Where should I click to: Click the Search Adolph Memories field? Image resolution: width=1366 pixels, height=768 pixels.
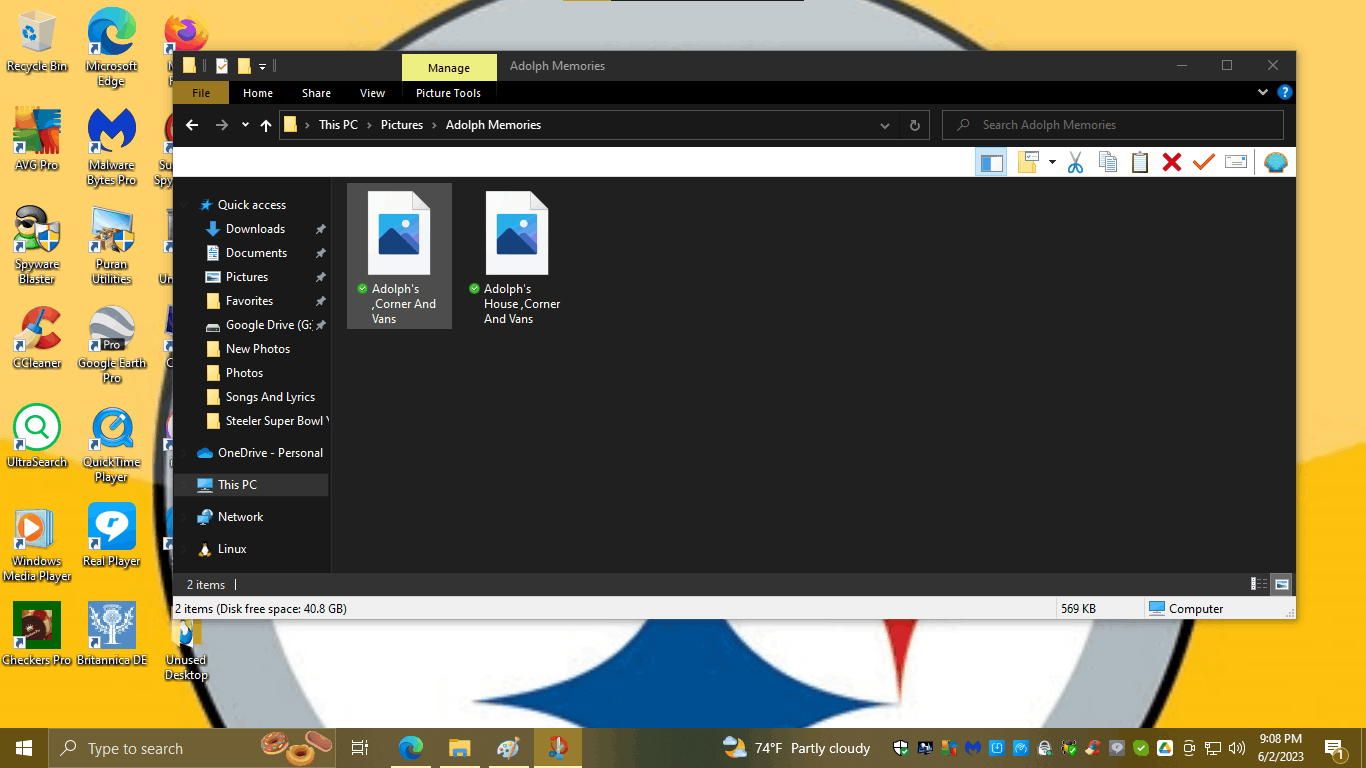coord(1112,125)
